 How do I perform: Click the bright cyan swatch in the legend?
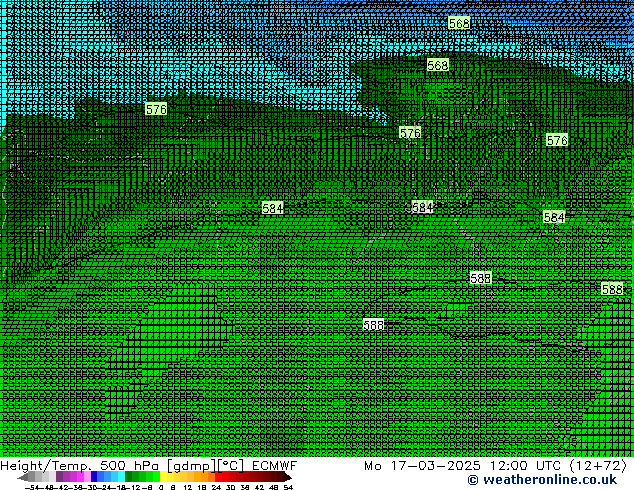pos(121,477)
